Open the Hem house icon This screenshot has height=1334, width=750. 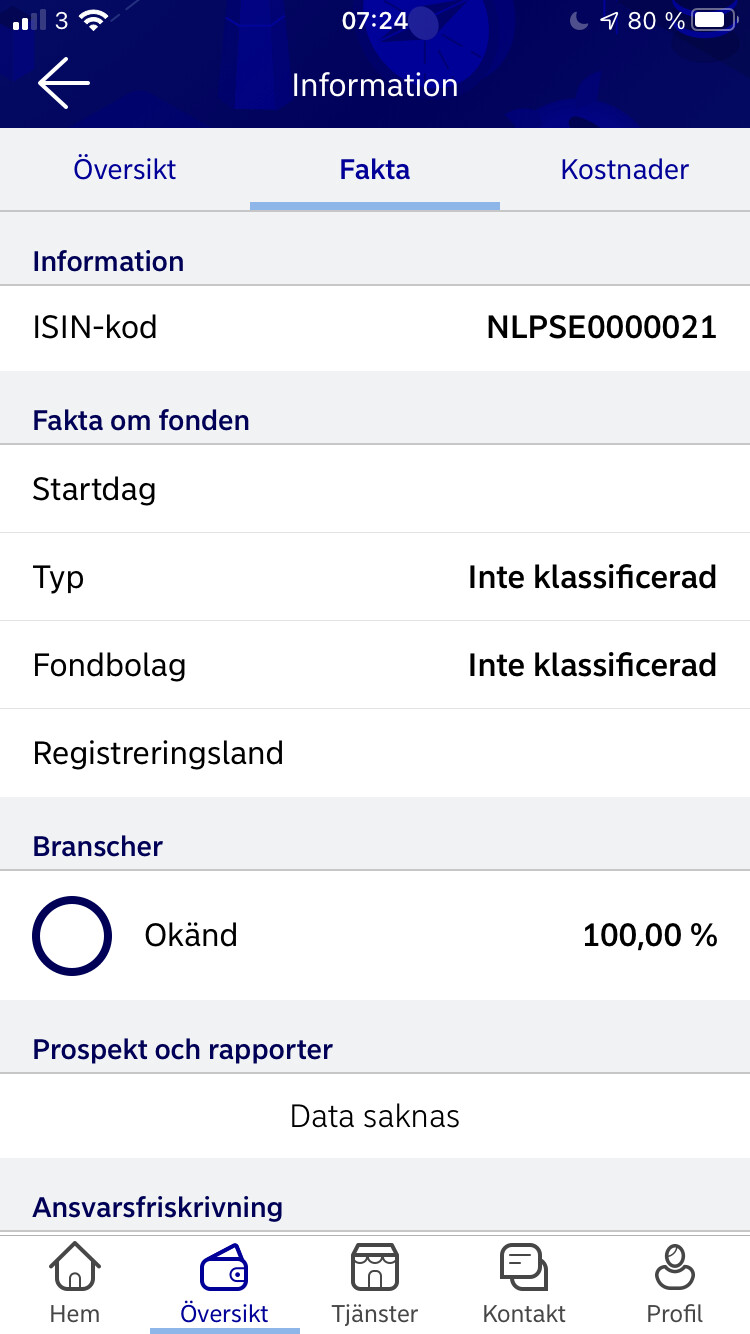(x=75, y=1268)
